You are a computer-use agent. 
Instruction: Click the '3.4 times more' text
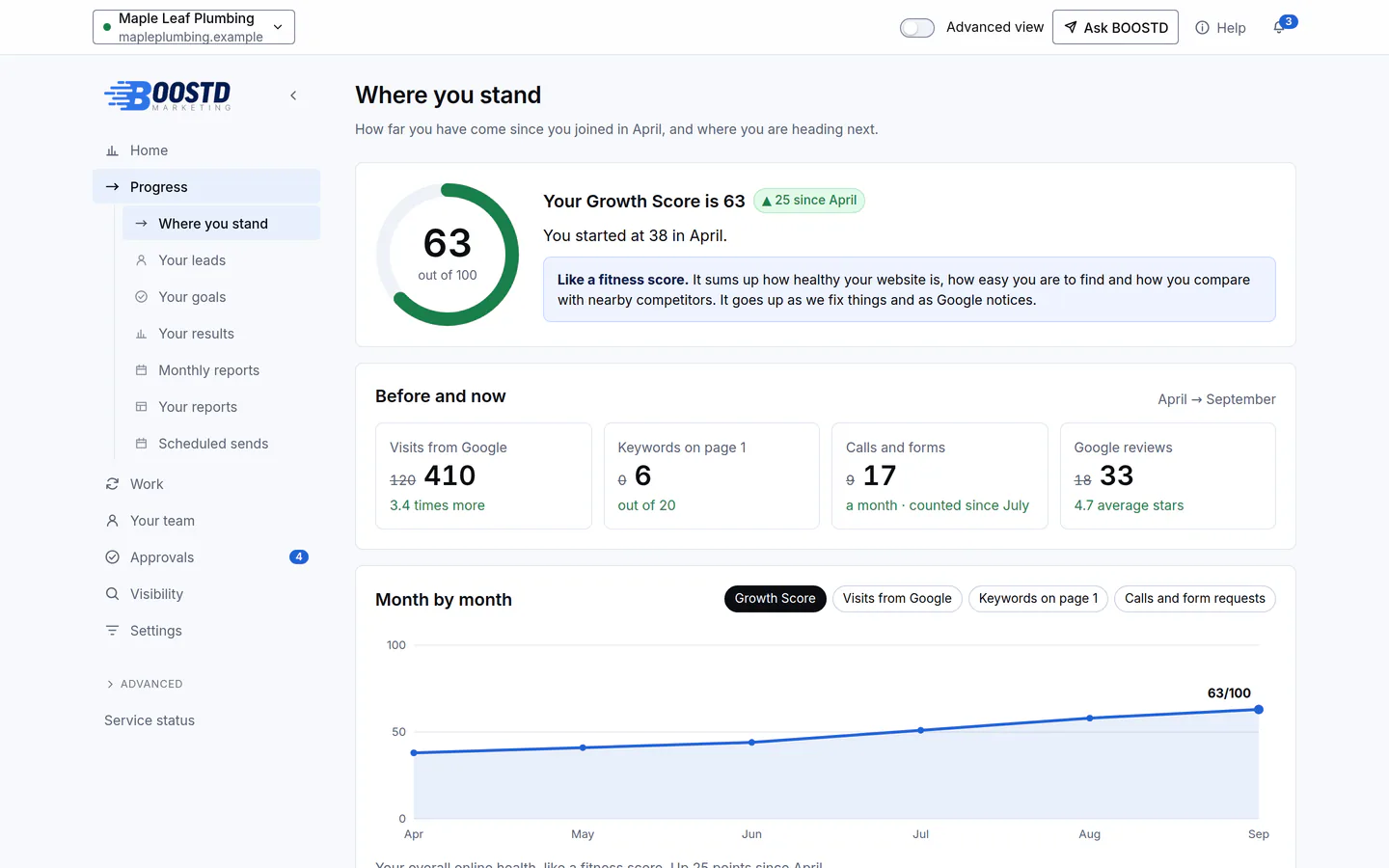437,505
